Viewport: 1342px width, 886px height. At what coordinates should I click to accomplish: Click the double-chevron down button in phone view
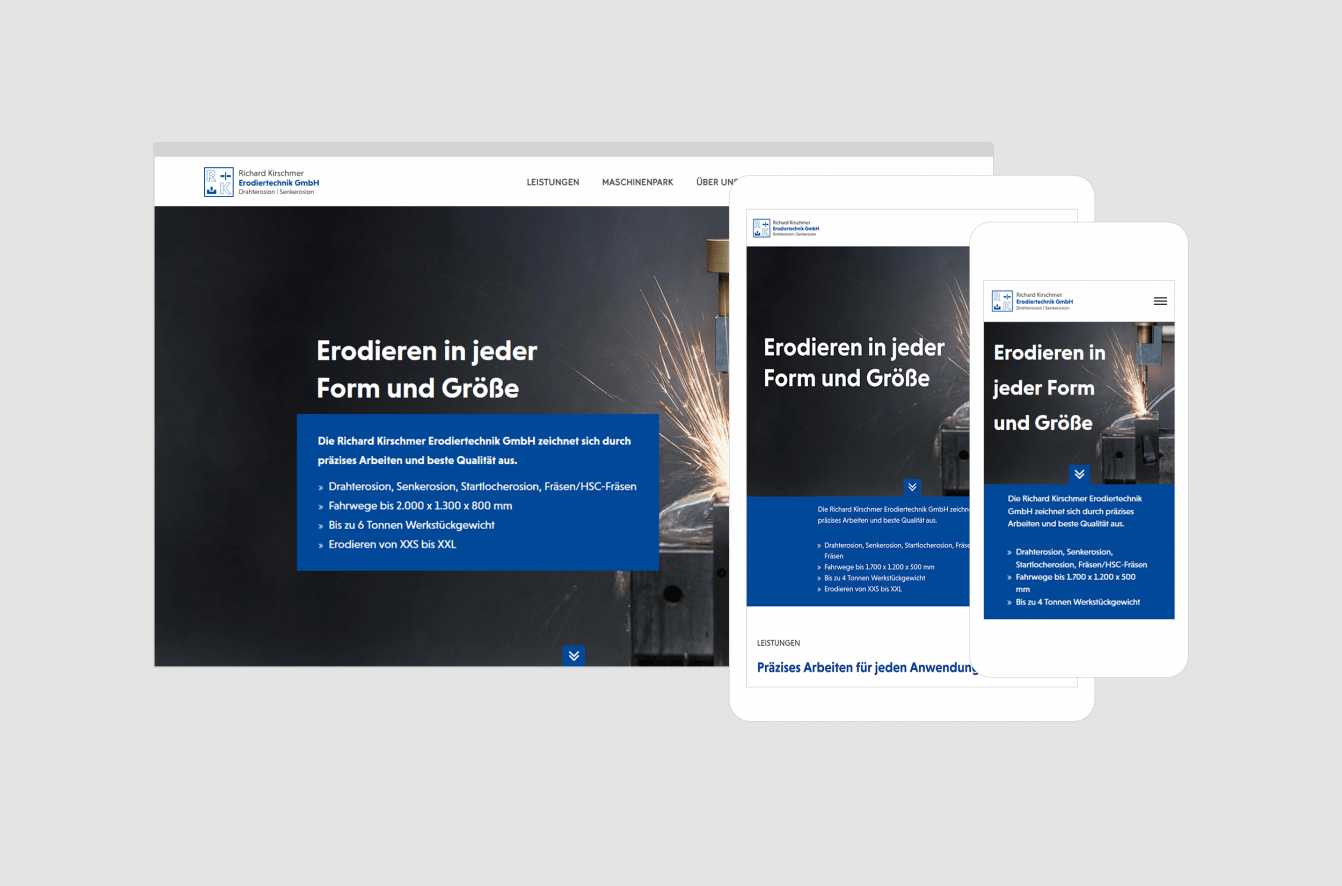pyautogui.click(x=1079, y=475)
